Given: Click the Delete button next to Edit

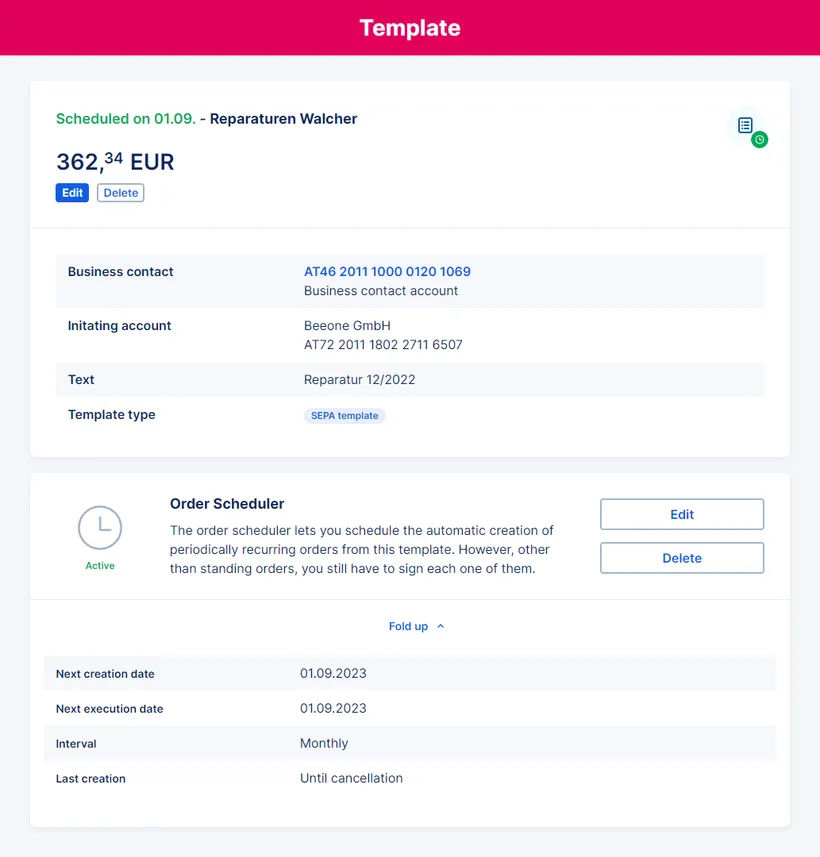Looking at the screenshot, I should (x=120, y=192).
